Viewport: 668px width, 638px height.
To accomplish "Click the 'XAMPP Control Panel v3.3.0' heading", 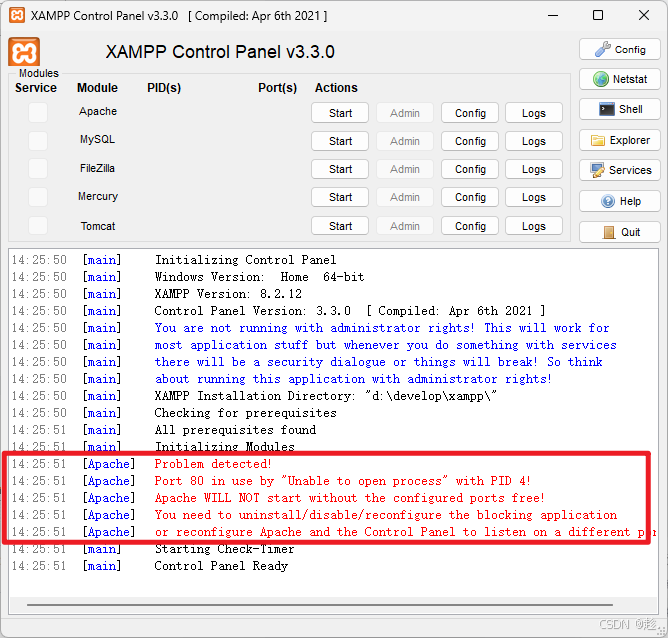I will pos(220,52).
